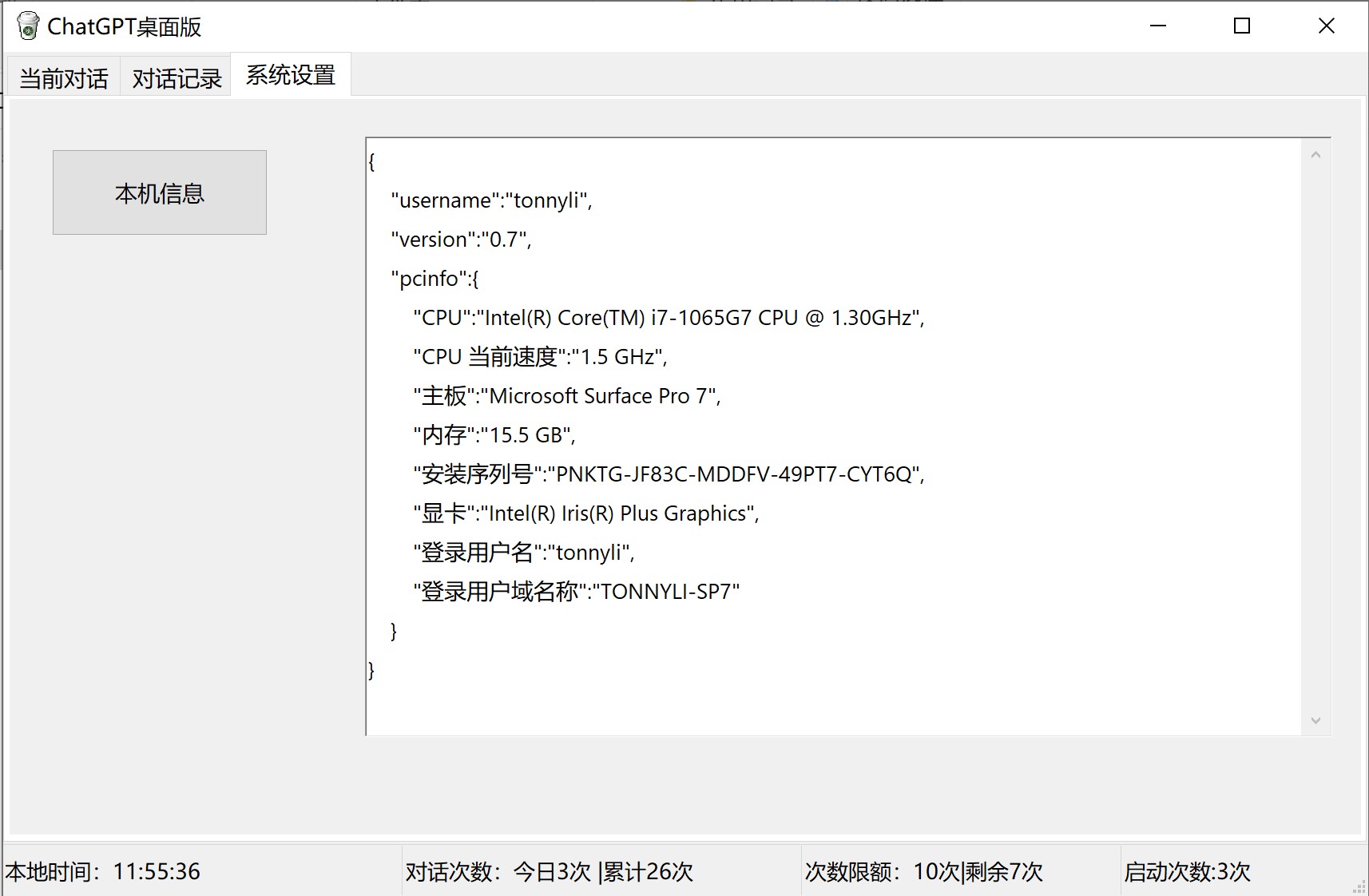Click the 次数限额 10次|剩余7次 status entry
The width and height of the screenshot is (1369, 896).
(x=924, y=871)
